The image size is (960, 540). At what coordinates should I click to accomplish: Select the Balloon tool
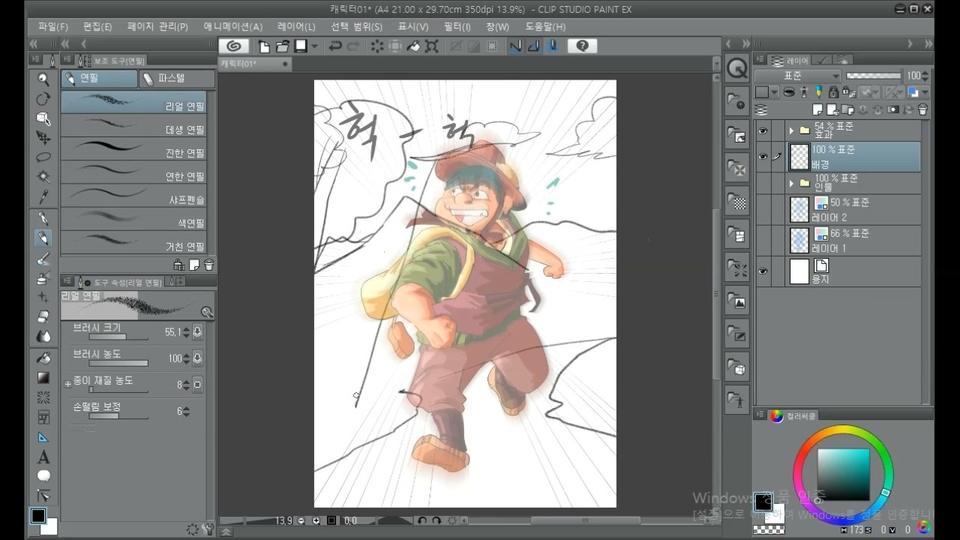click(43, 476)
